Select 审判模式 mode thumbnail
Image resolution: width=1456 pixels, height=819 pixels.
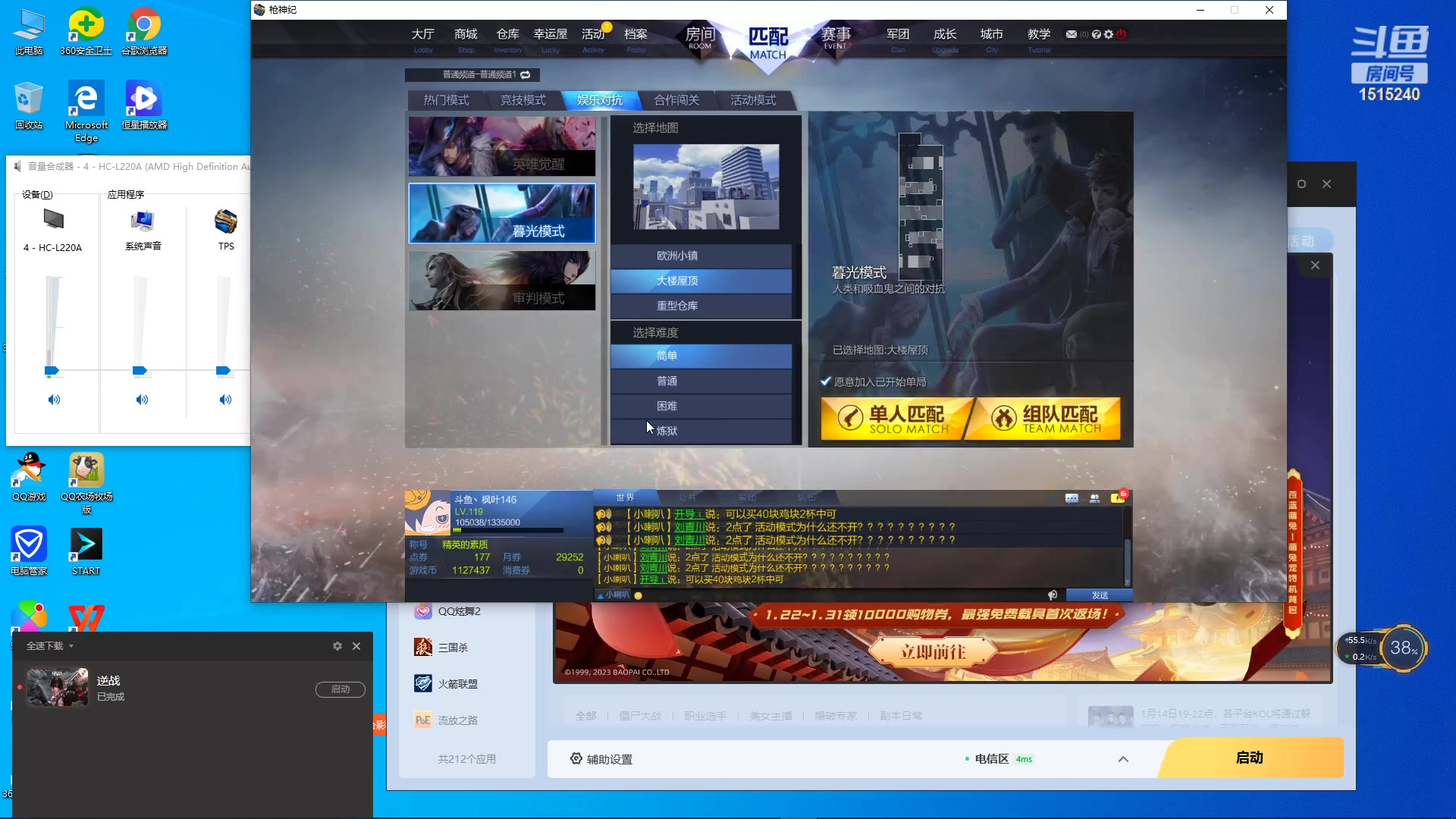[x=502, y=281]
